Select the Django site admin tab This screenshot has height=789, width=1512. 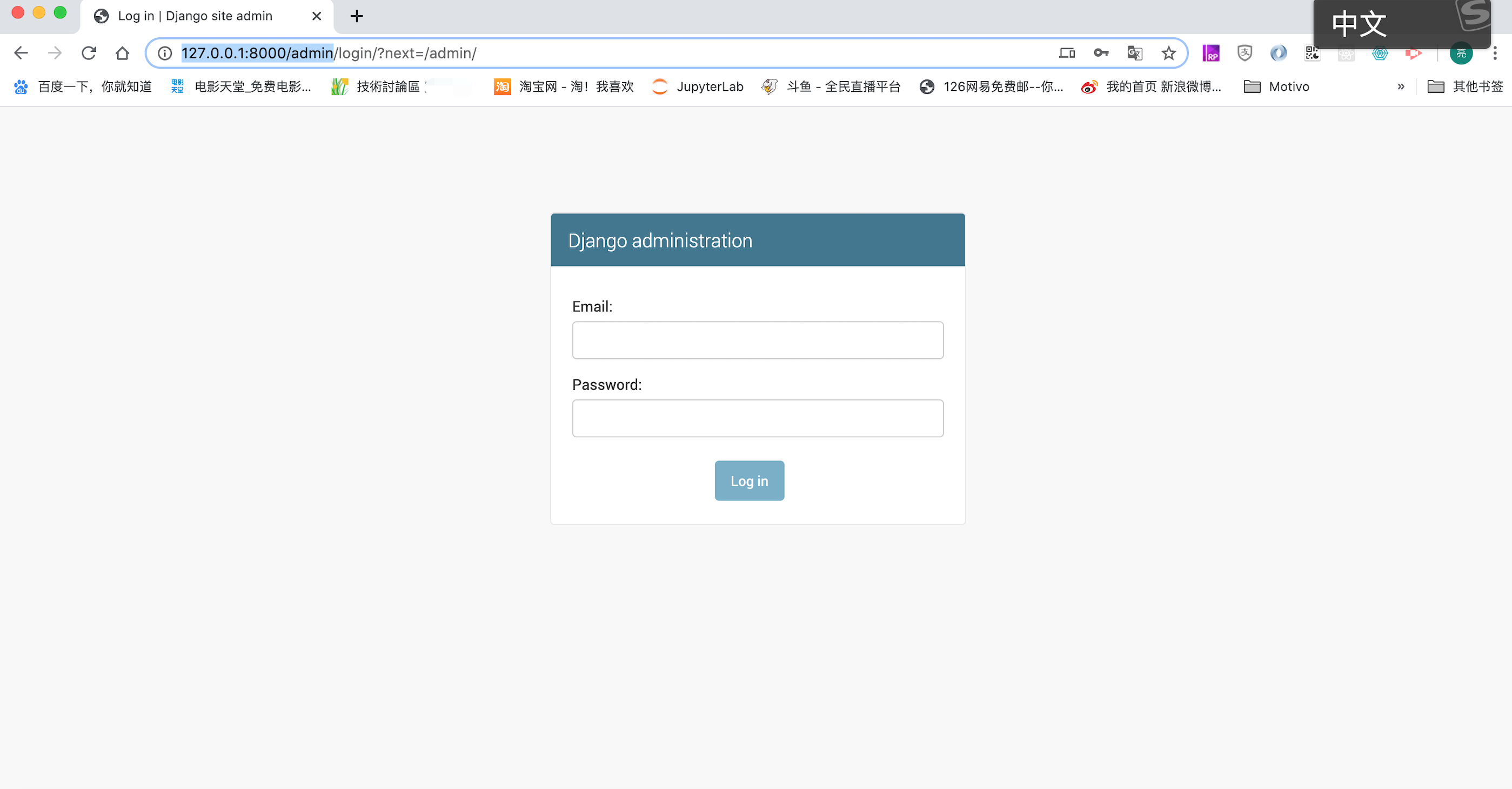tap(195, 16)
